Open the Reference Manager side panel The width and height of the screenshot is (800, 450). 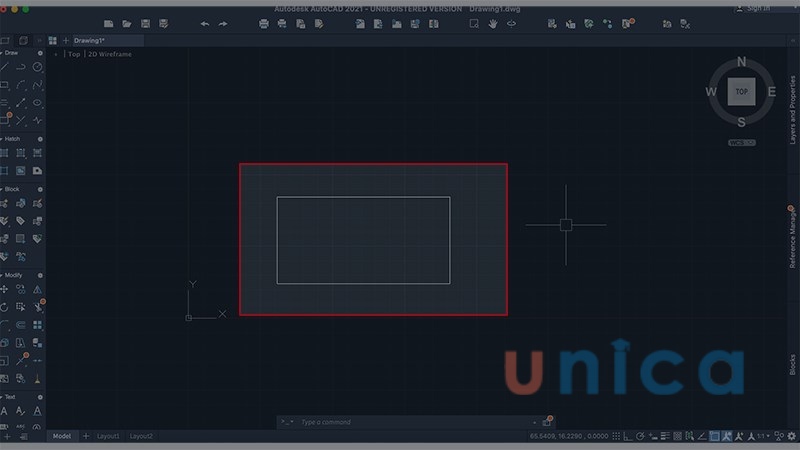(x=792, y=238)
